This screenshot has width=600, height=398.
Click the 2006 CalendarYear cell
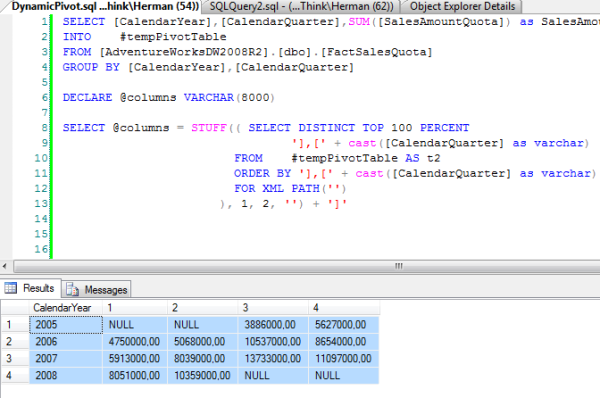pyautogui.click(x=66, y=341)
